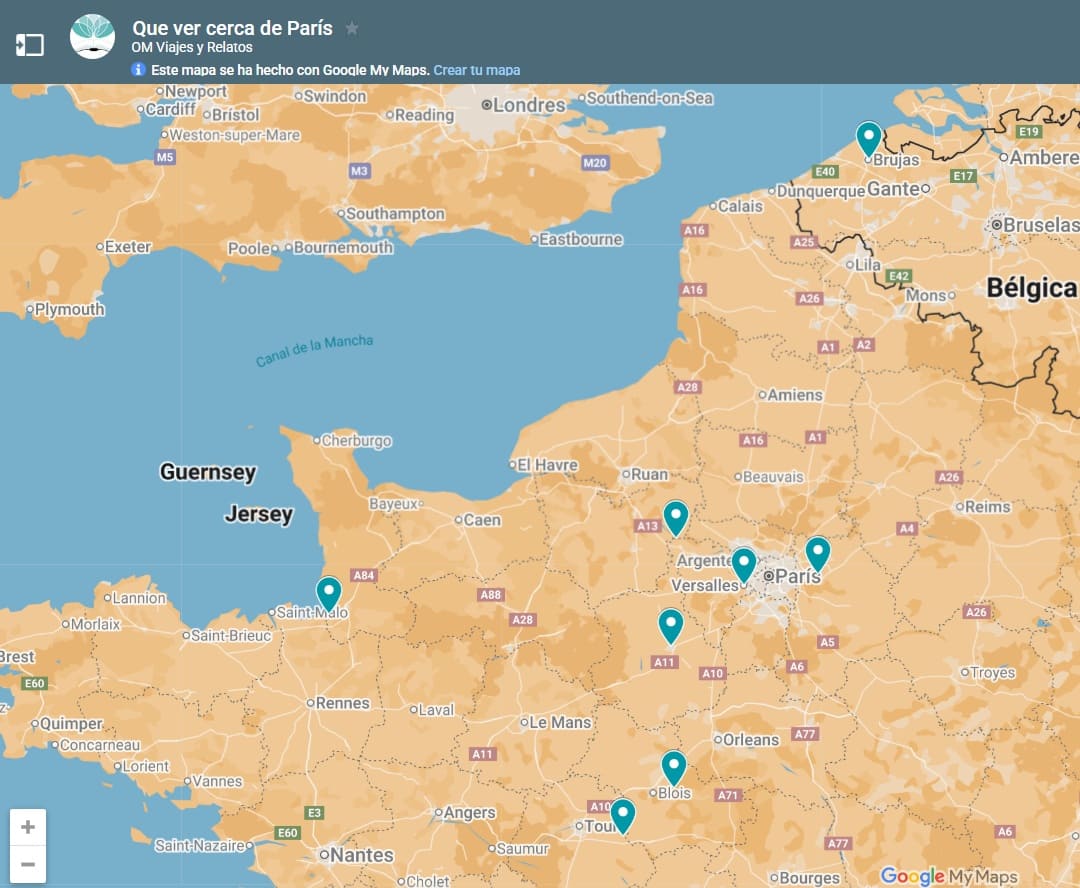Click the 'Ruan' city label

pos(650,475)
